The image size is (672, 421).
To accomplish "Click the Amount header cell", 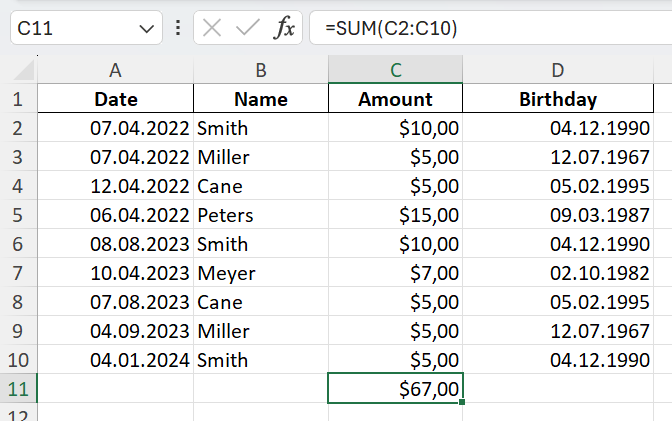I will [396, 99].
